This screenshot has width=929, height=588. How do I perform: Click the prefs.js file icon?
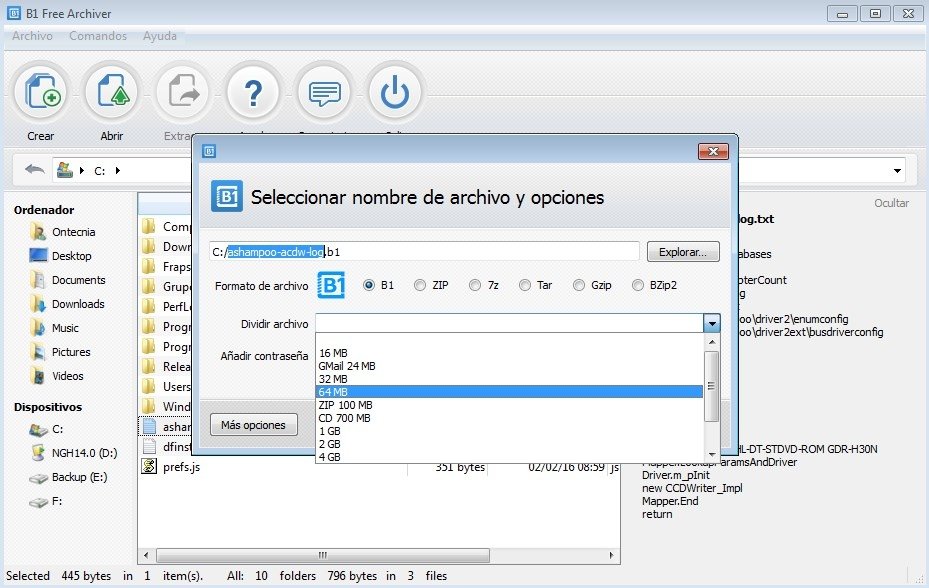coord(149,466)
